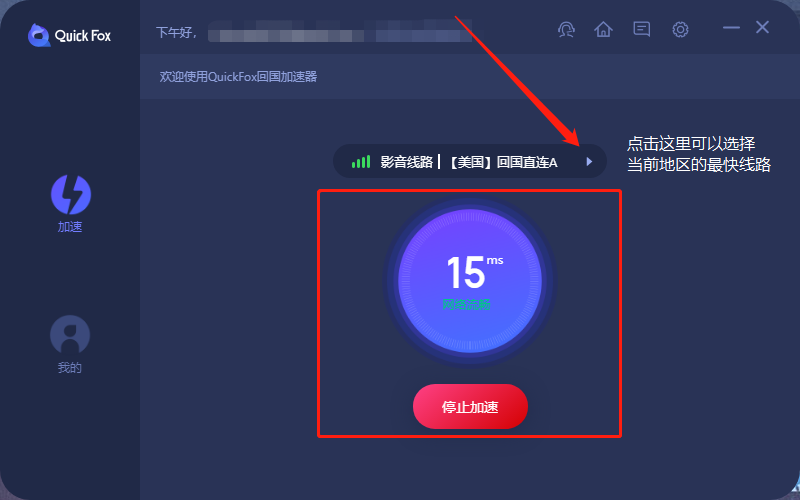Screen dimensions: 800x500
Task: Click the blurred username after 下午好
Action: 339,31
